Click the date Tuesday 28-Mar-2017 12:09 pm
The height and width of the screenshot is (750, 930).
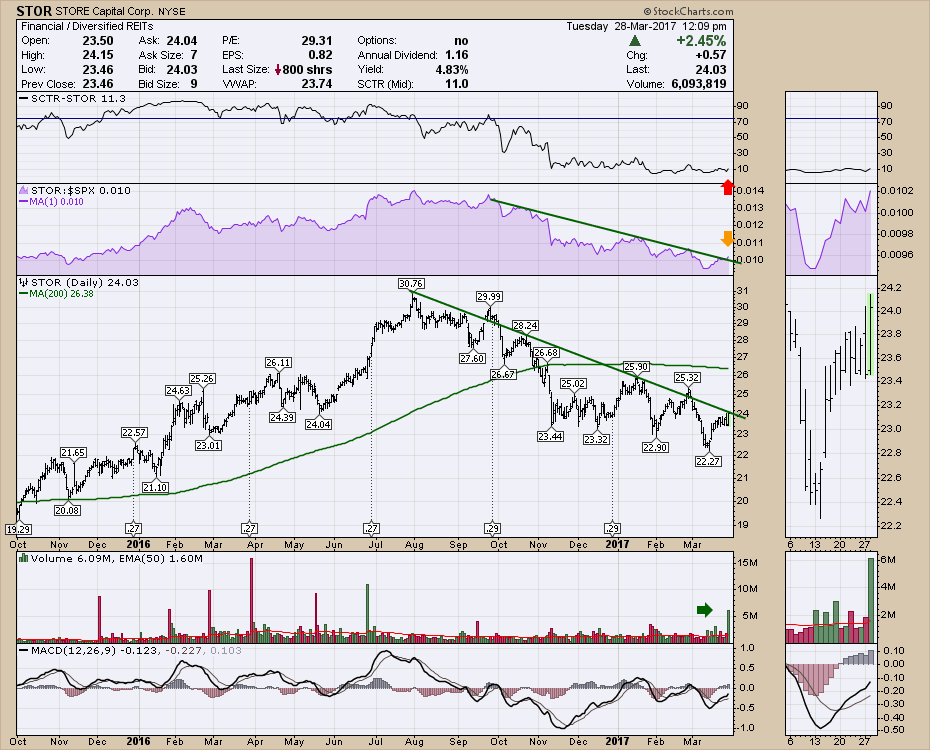pyautogui.click(x=646, y=26)
